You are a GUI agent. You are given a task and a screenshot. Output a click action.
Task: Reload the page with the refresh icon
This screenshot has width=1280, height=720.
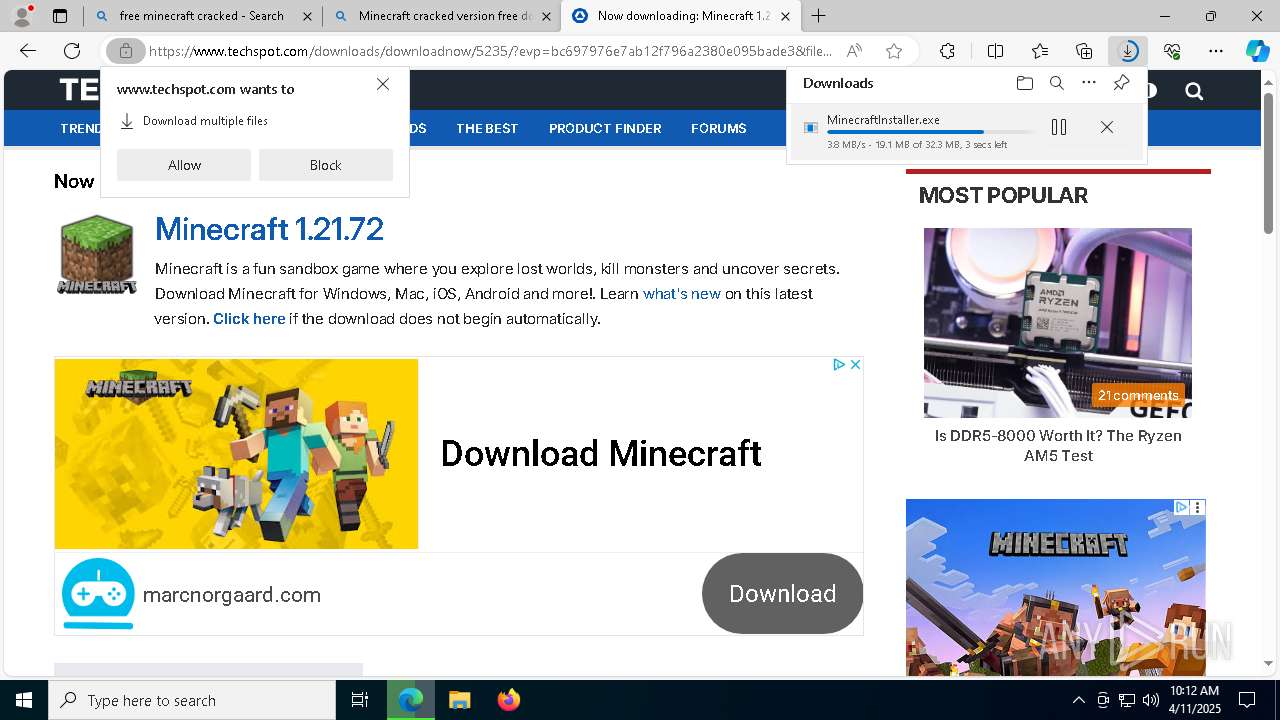click(72, 51)
